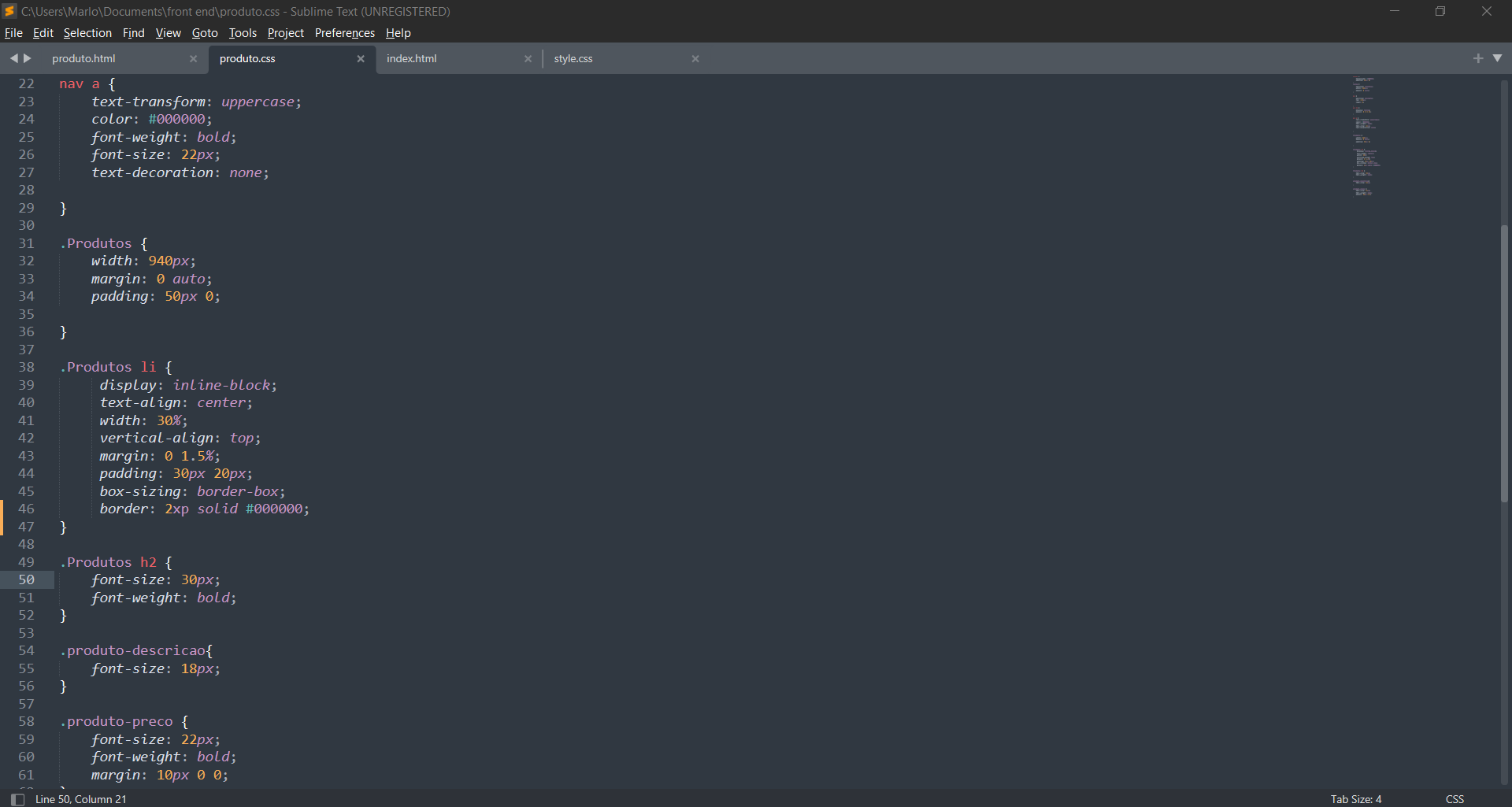
Task: Click the 'margin: 0 auto' declaration
Action: (x=151, y=279)
